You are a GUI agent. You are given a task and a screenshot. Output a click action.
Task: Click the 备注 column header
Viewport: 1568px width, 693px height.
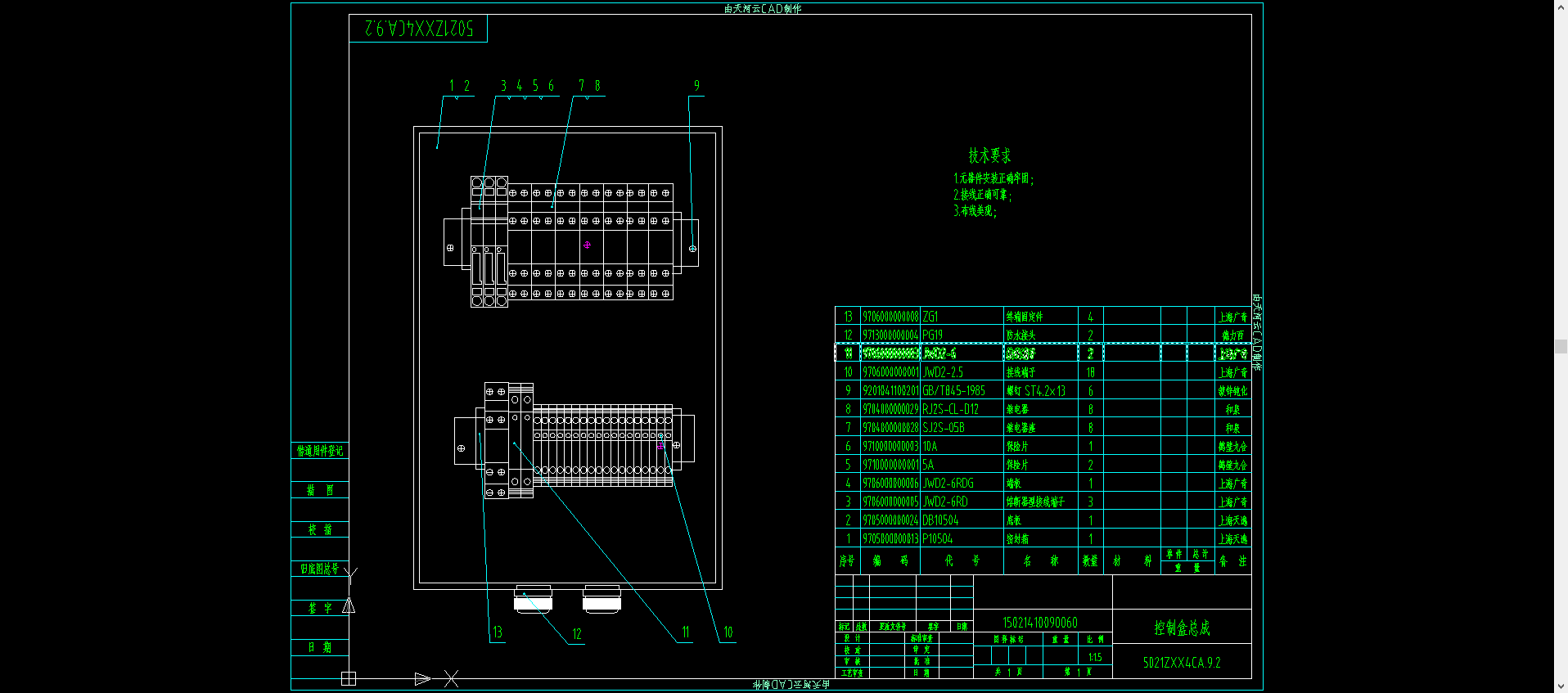tap(1232, 561)
